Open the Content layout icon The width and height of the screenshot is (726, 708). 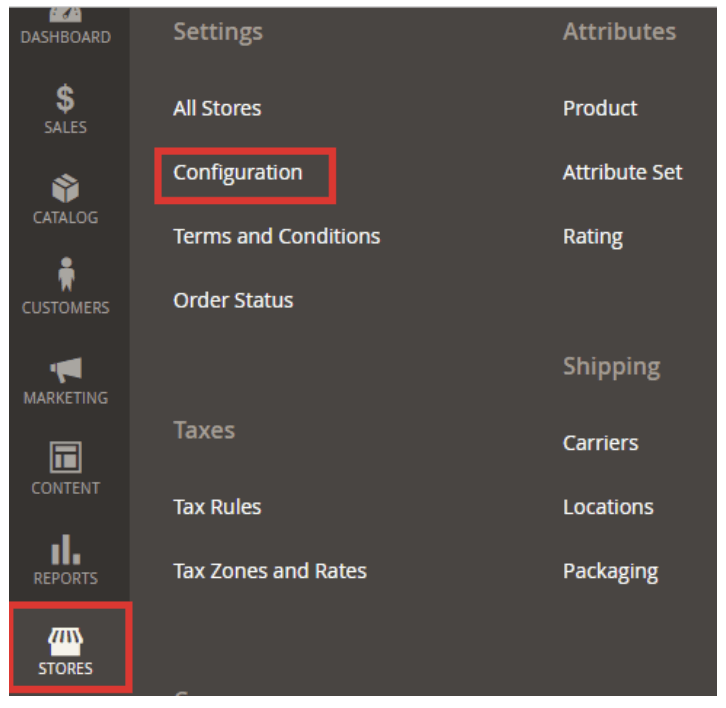[65, 458]
